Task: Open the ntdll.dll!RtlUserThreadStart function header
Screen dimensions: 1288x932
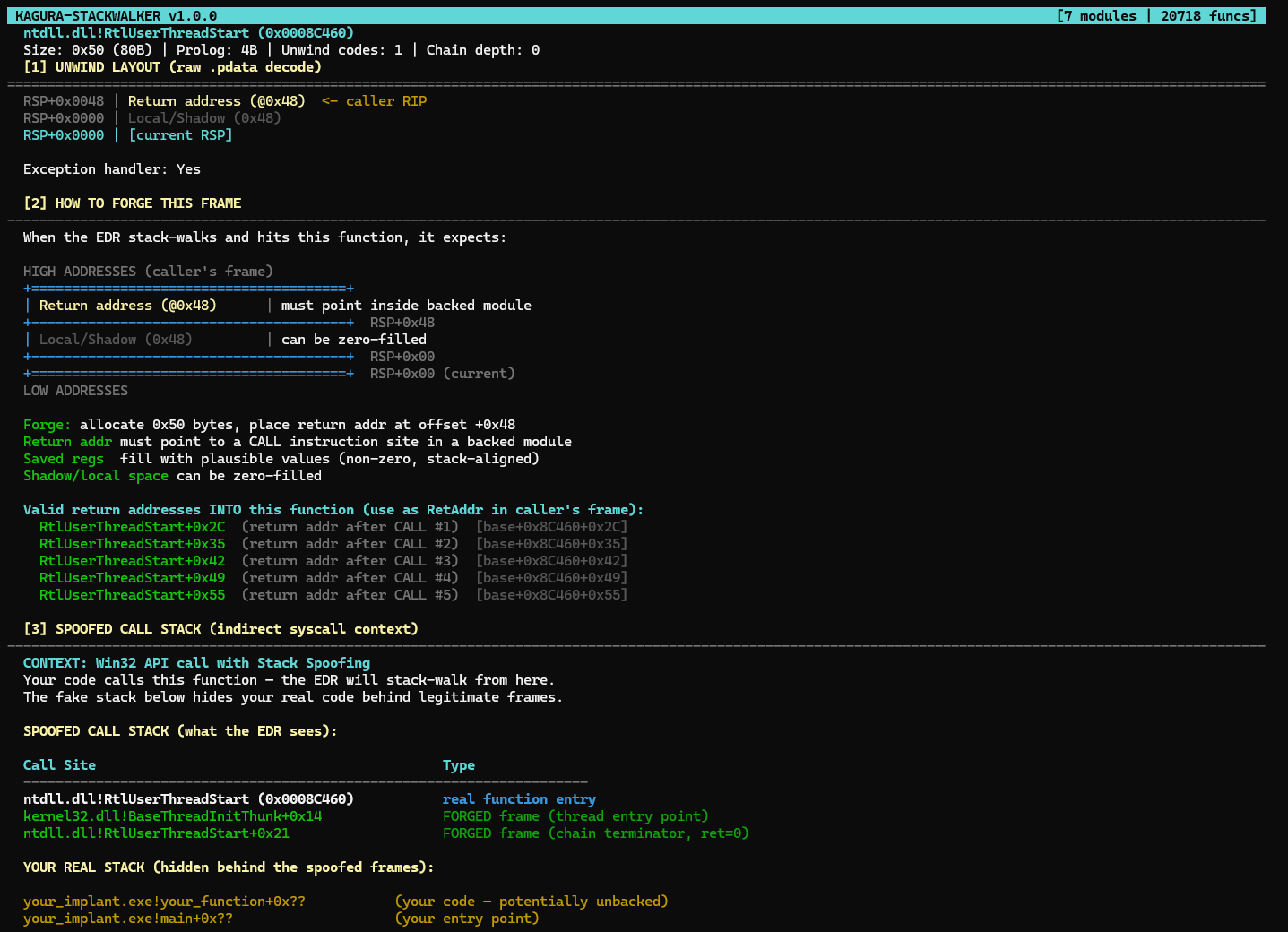Action: tap(186, 32)
